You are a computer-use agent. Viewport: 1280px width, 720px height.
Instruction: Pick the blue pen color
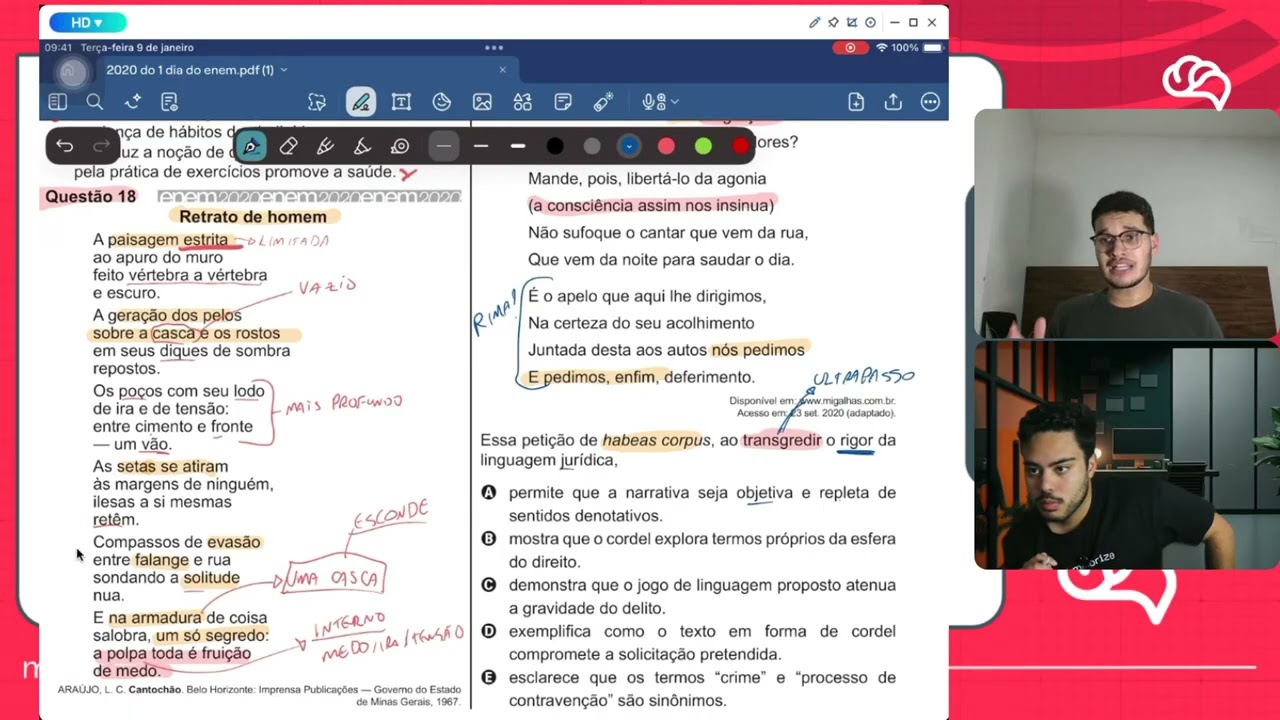[629, 146]
